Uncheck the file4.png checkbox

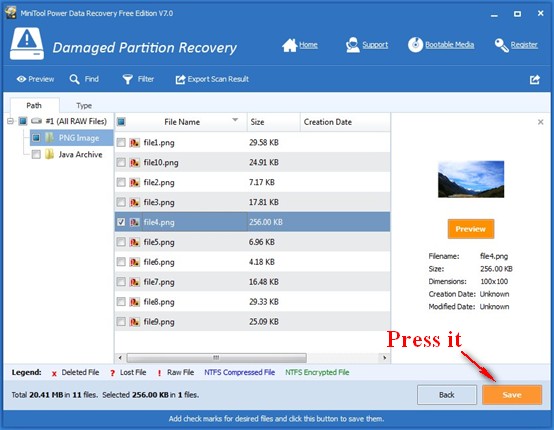pyautogui.click(x=121, y=222)
